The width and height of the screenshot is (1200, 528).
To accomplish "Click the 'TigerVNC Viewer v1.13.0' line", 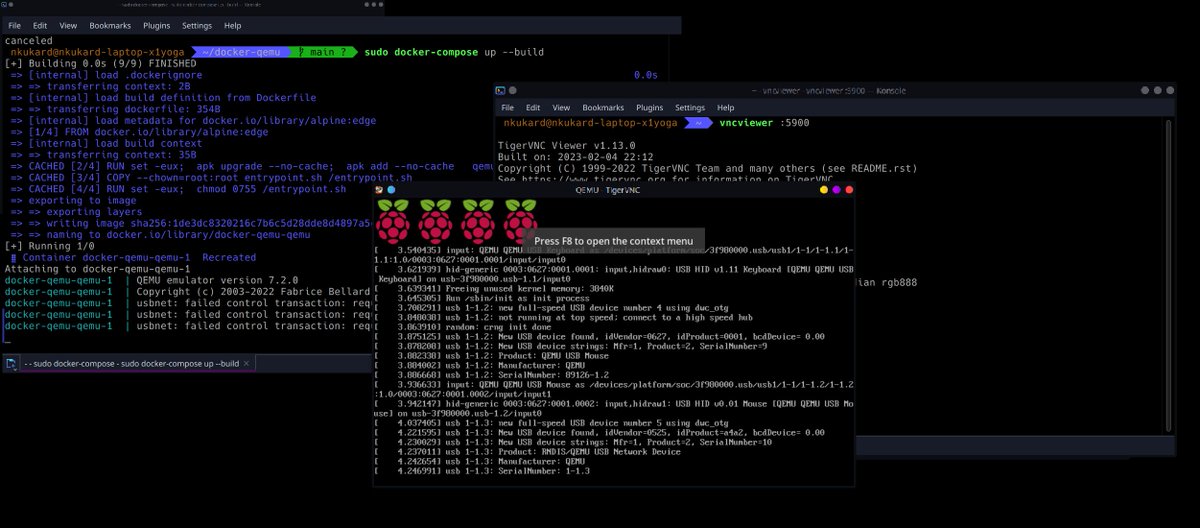I will (x=568, y=146).
